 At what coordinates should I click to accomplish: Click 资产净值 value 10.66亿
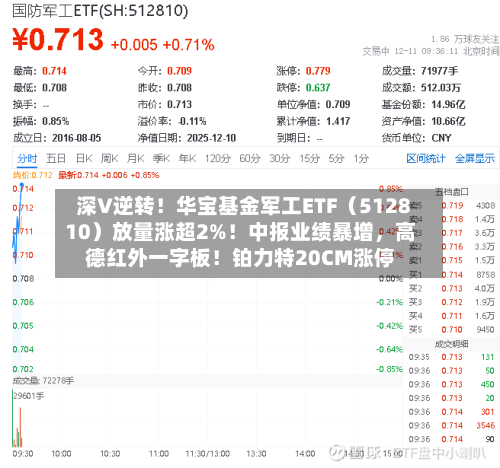(x=448, y=121)
